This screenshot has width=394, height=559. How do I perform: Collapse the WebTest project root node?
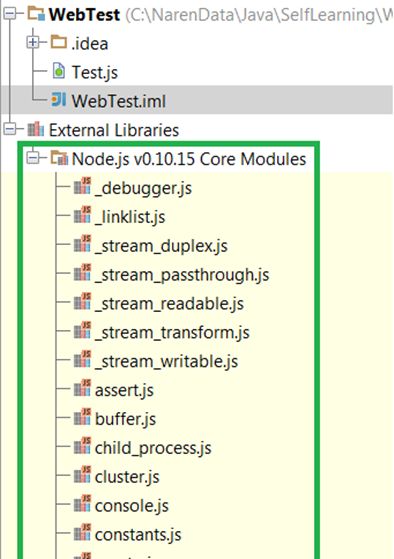[x=10, y=14]
